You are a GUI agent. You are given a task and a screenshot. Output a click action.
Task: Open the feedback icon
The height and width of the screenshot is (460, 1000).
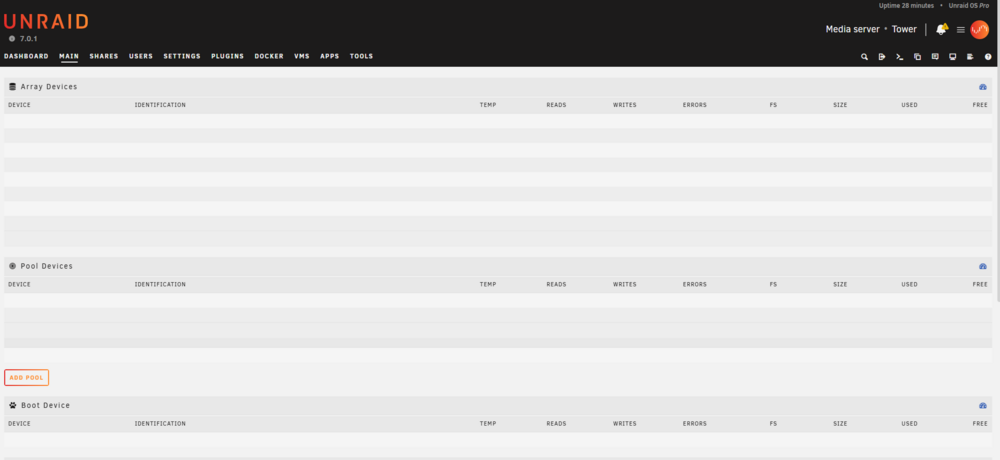[935, 57]
